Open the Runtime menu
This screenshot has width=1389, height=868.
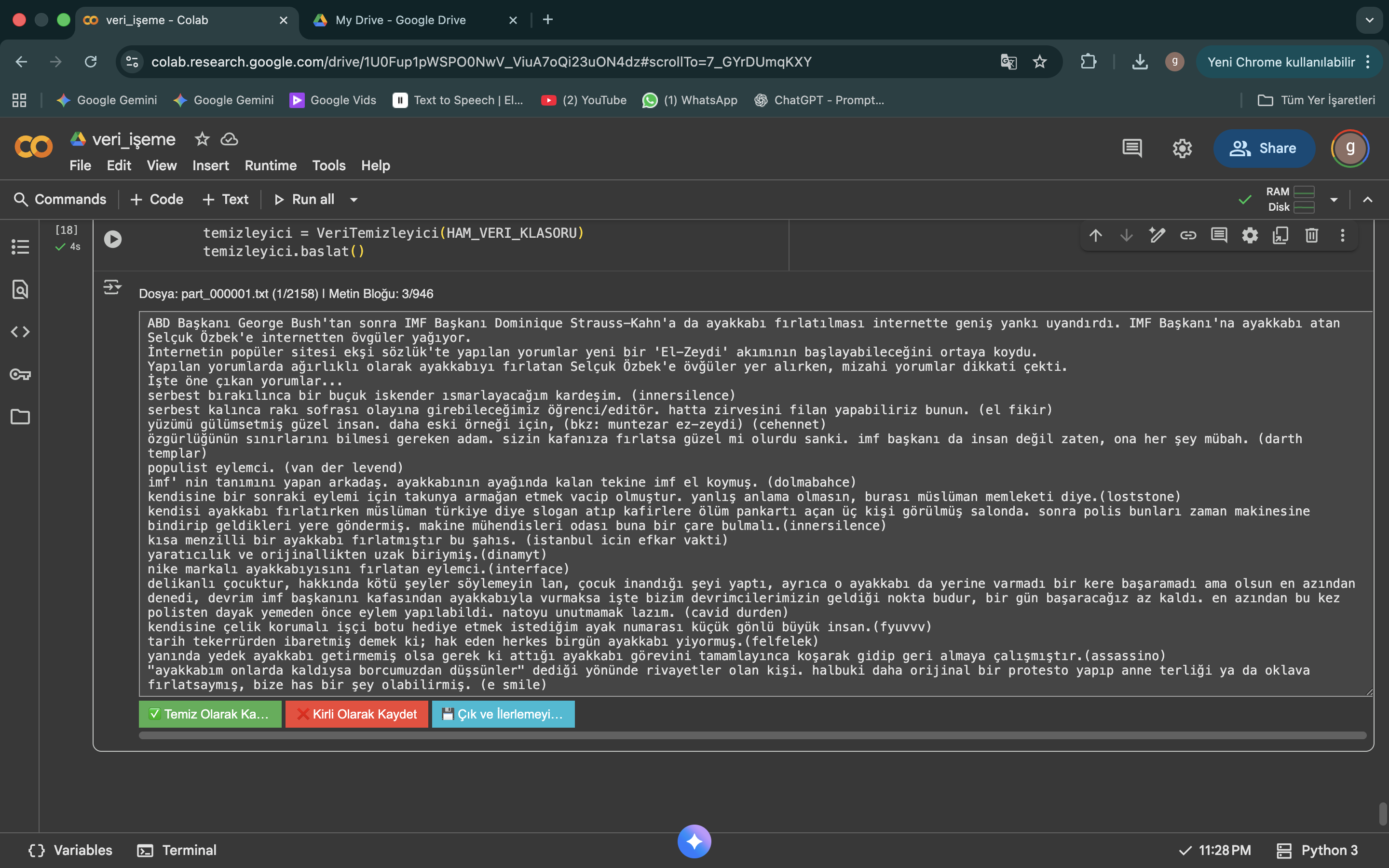(271, 165)
